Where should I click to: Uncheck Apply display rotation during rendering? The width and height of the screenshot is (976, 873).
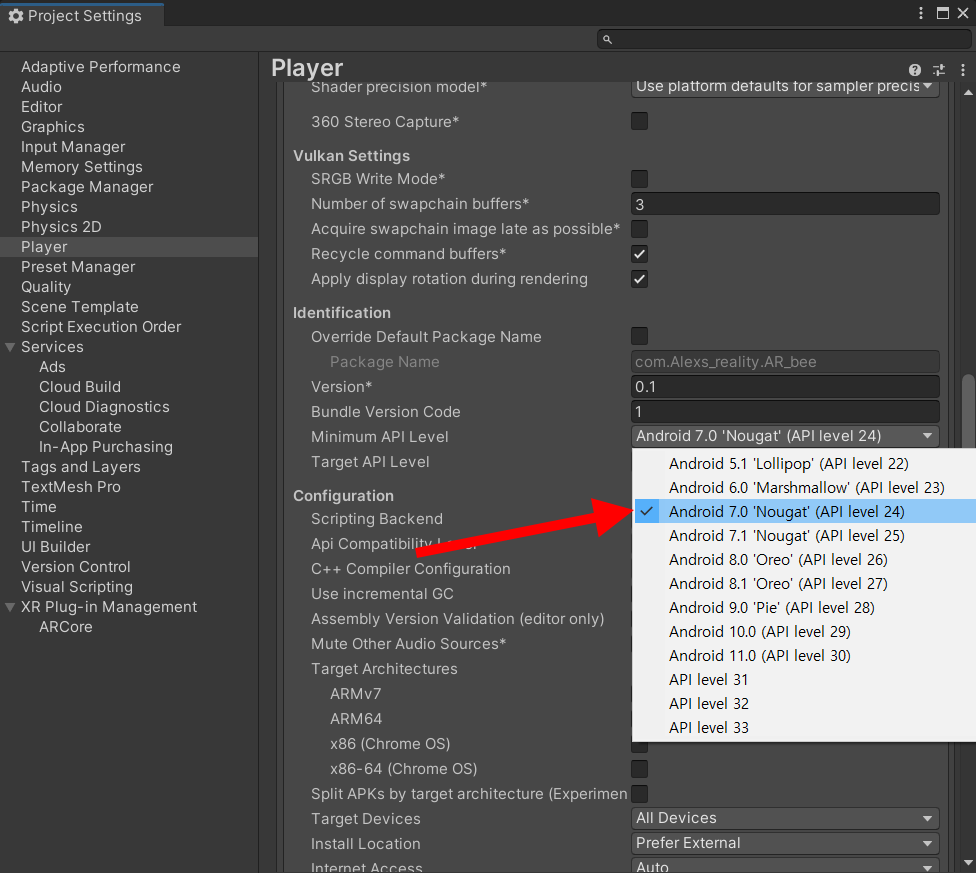point(639,279)
